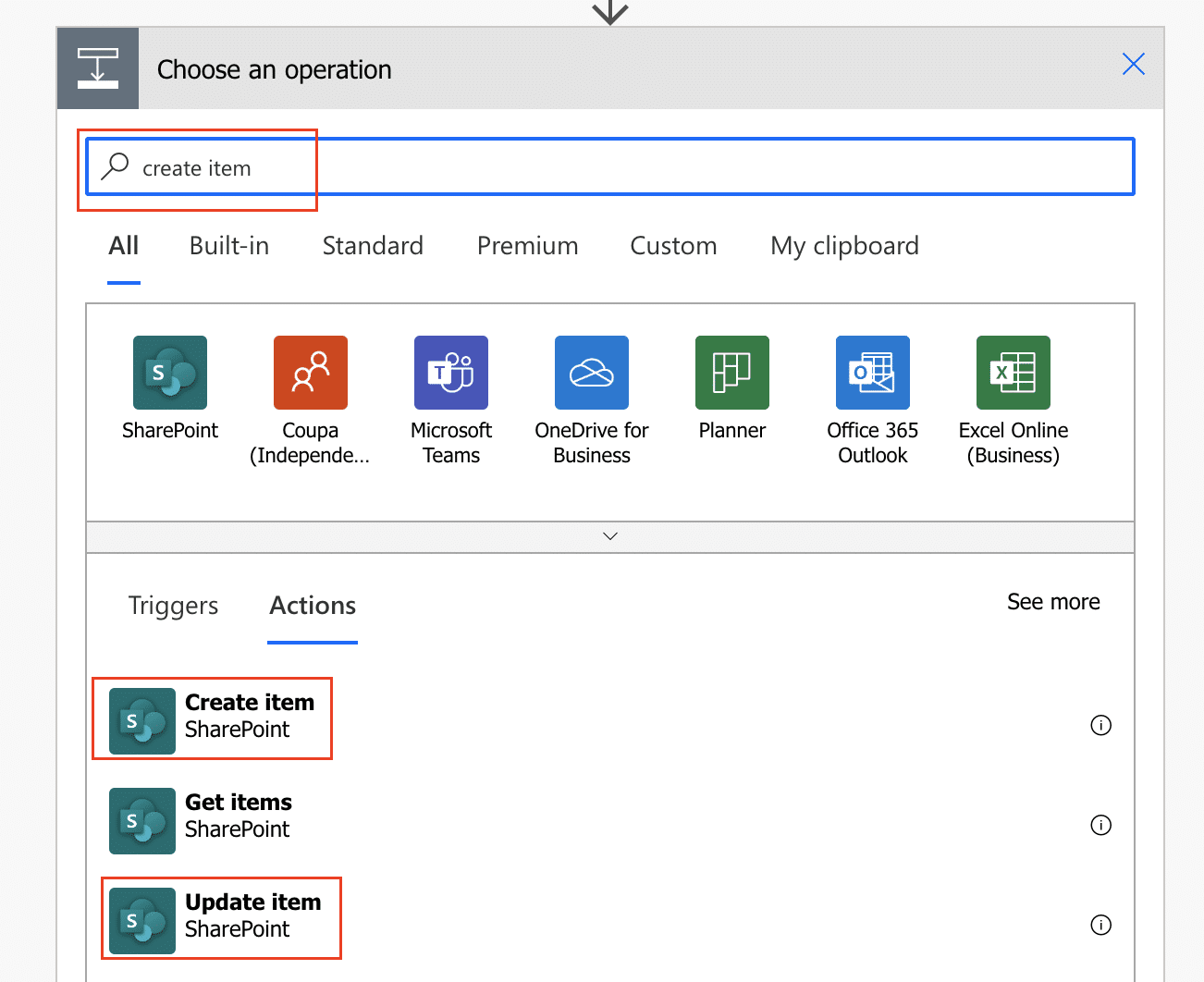Pick the Planner connector icon
Image resolution: width=1204 pixels, height=982 pixels.
point(732,373)
